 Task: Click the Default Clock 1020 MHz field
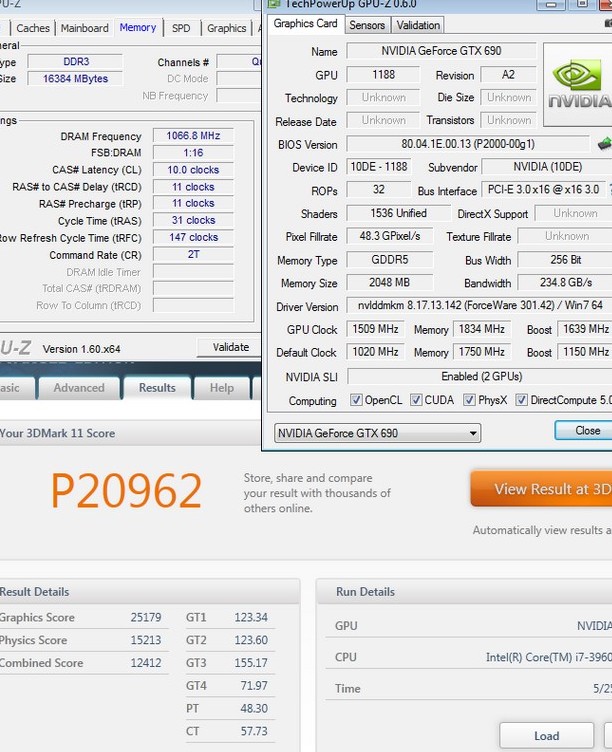click(375, 352)
